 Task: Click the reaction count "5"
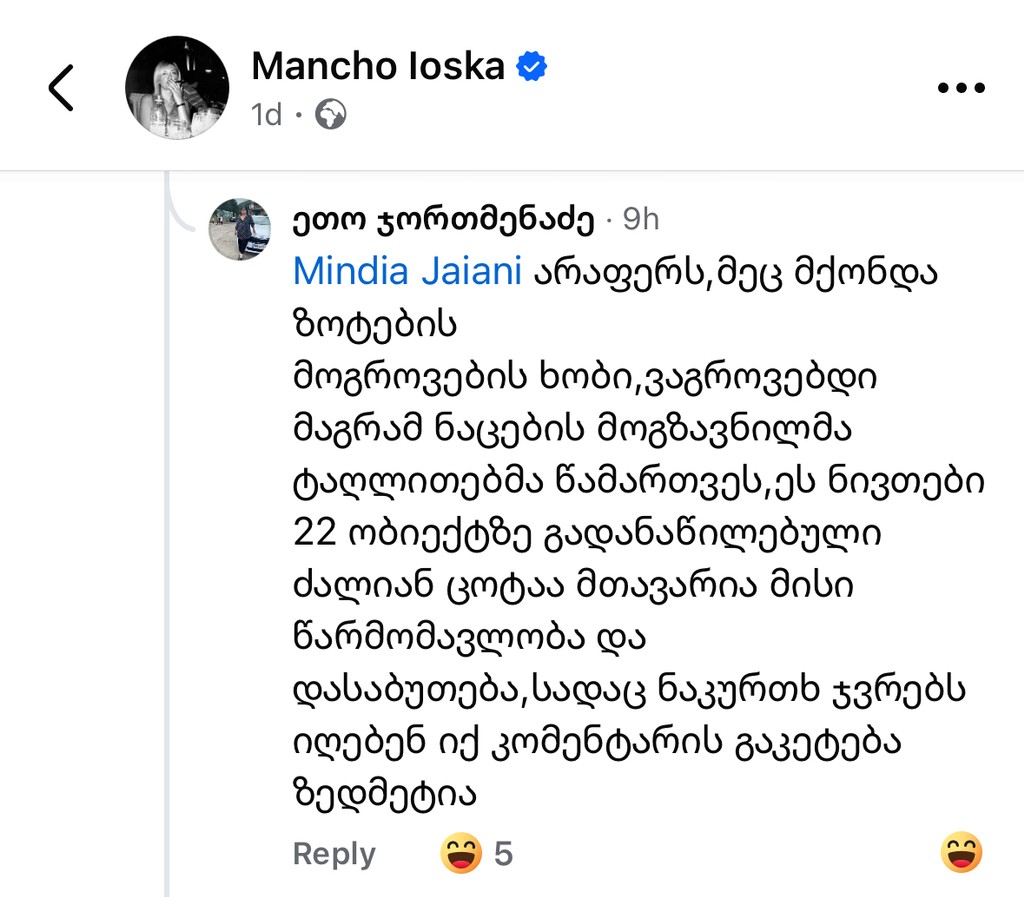point(503,854)
